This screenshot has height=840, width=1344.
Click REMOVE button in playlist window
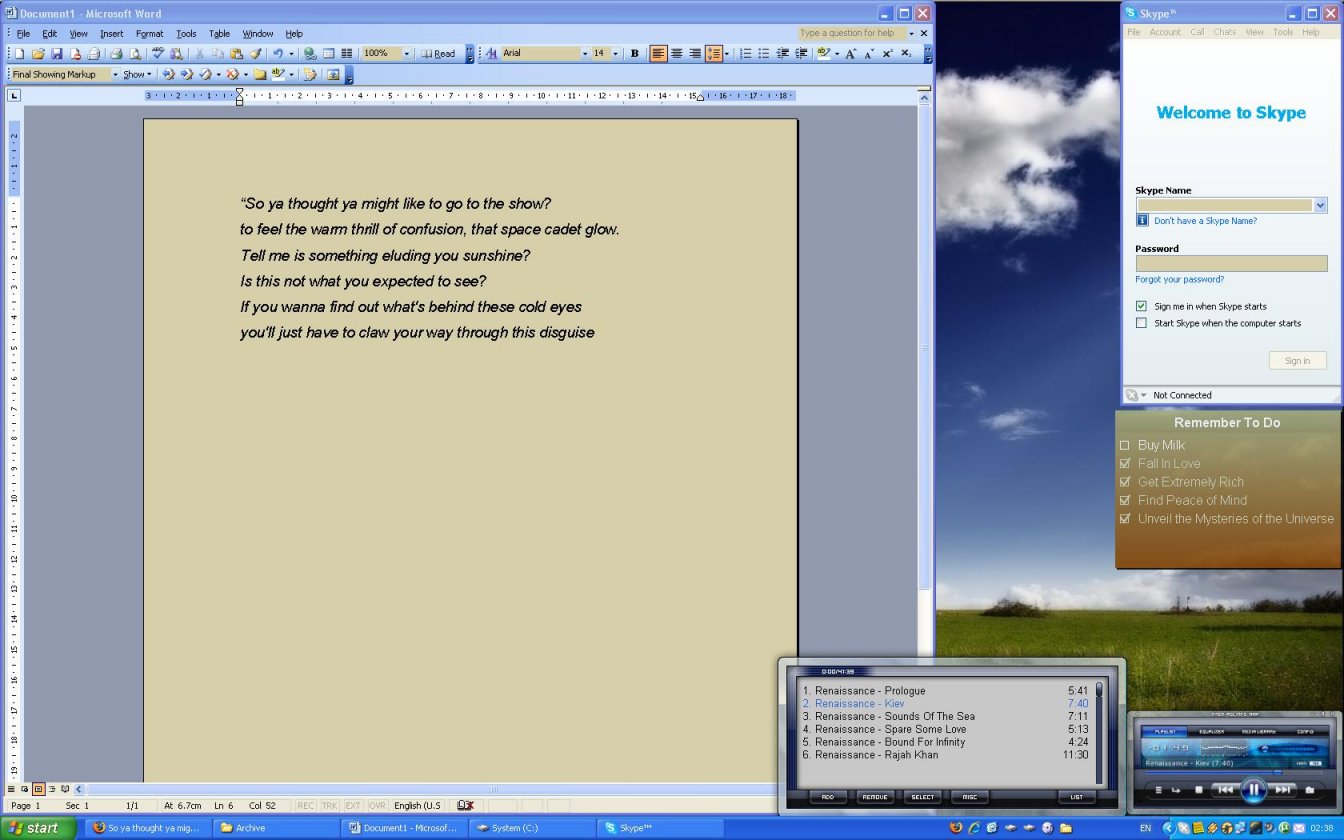875,797
